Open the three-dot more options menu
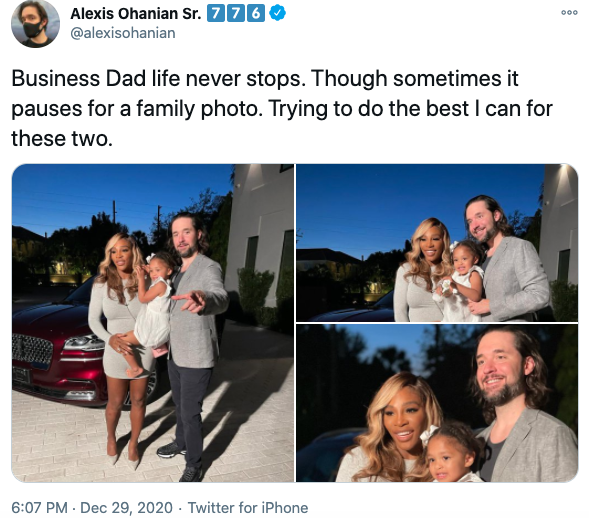The image size is (589, 518). [x=569, y=12]
